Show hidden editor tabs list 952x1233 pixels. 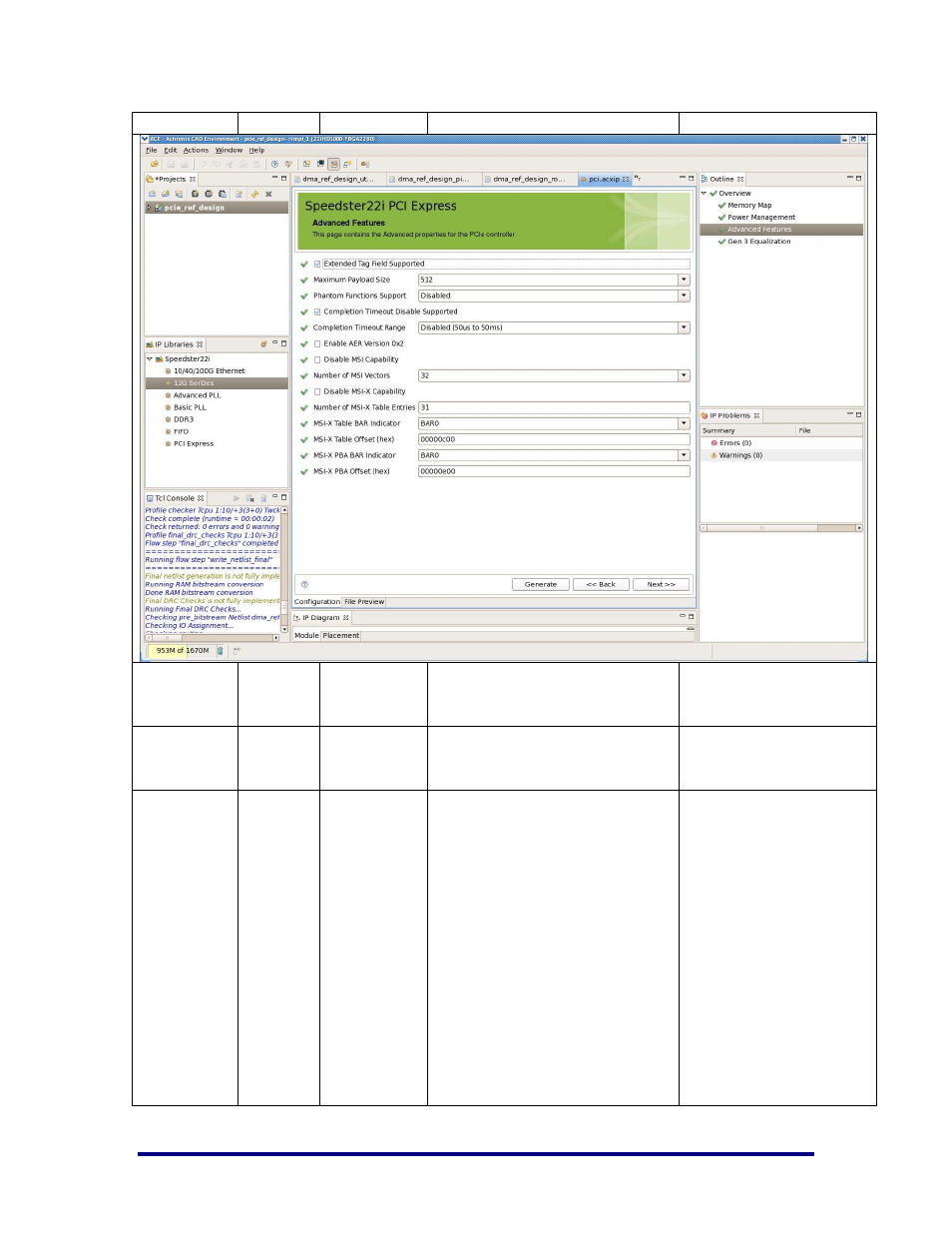pyautogui.click(x=639, y=180)
